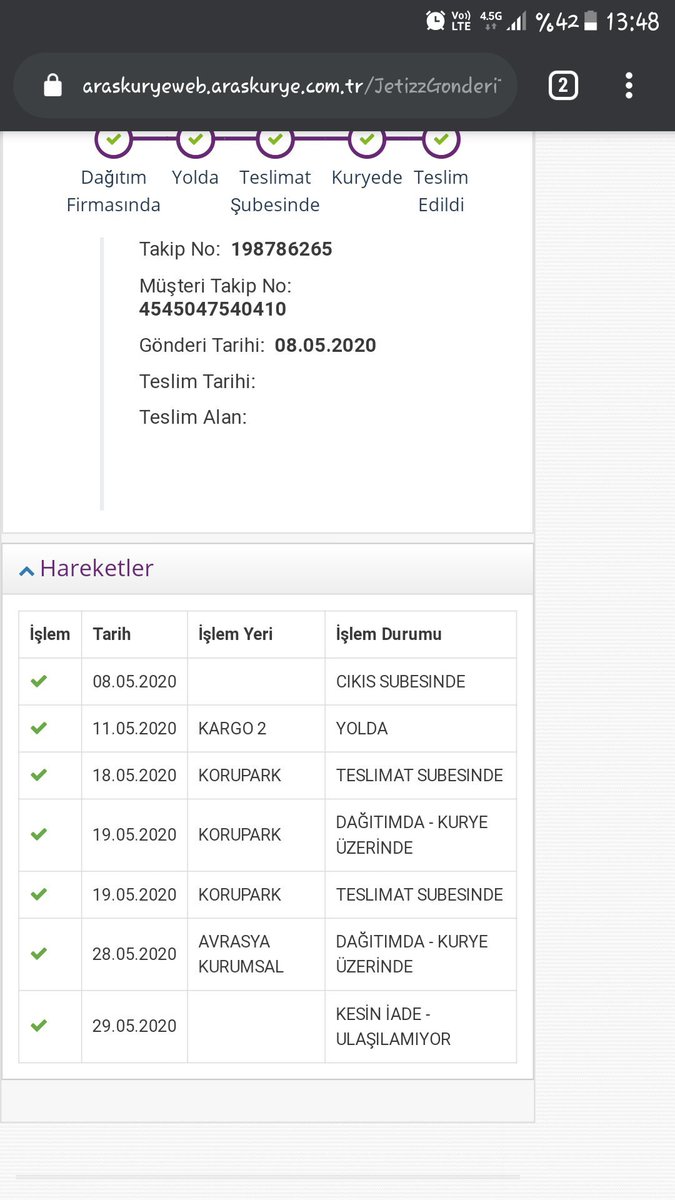Tap the Hareketler section header title

(96, 568)
